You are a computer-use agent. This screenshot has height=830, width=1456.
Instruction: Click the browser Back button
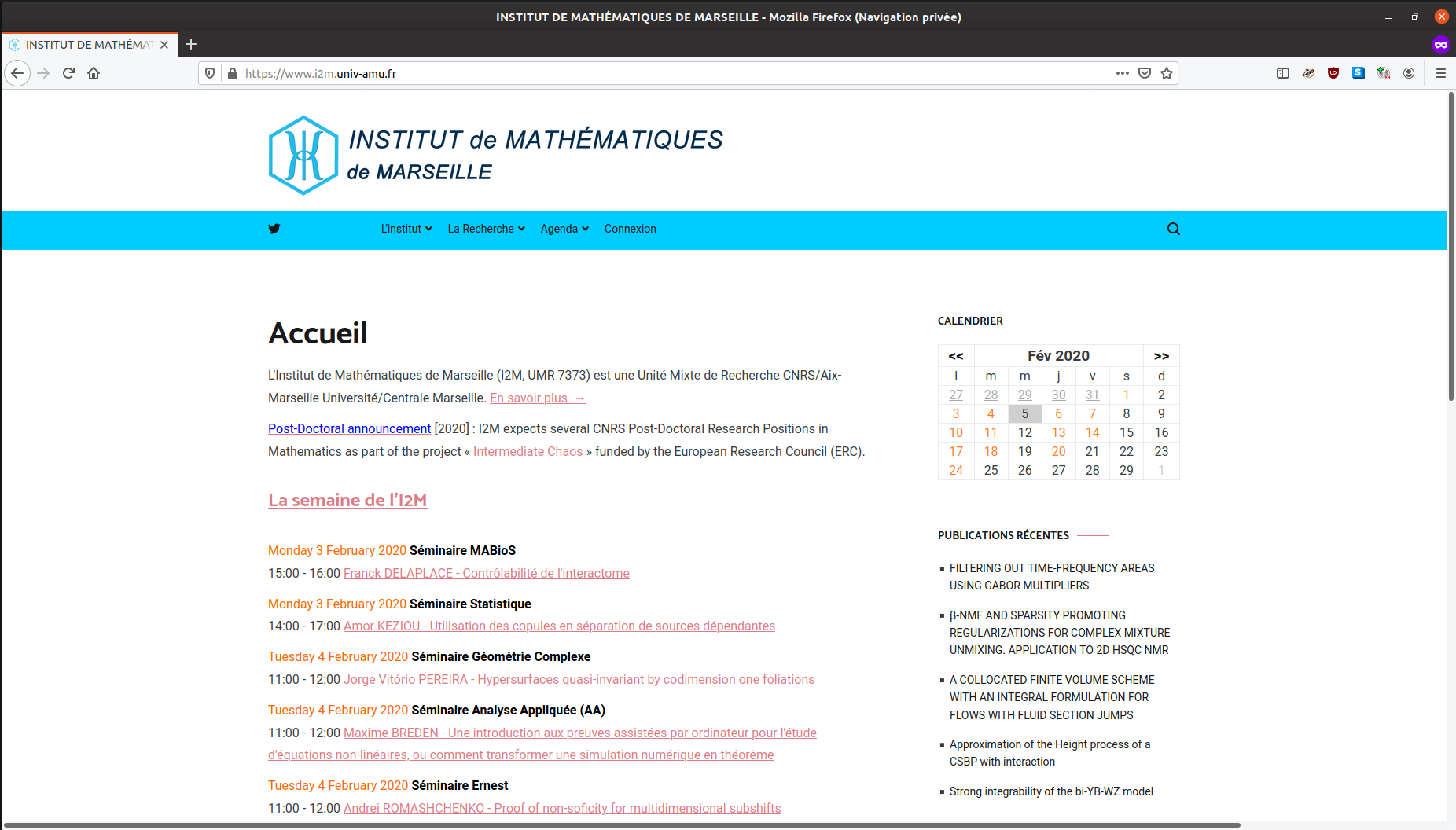pyautogui.click(x=17, y=73)
